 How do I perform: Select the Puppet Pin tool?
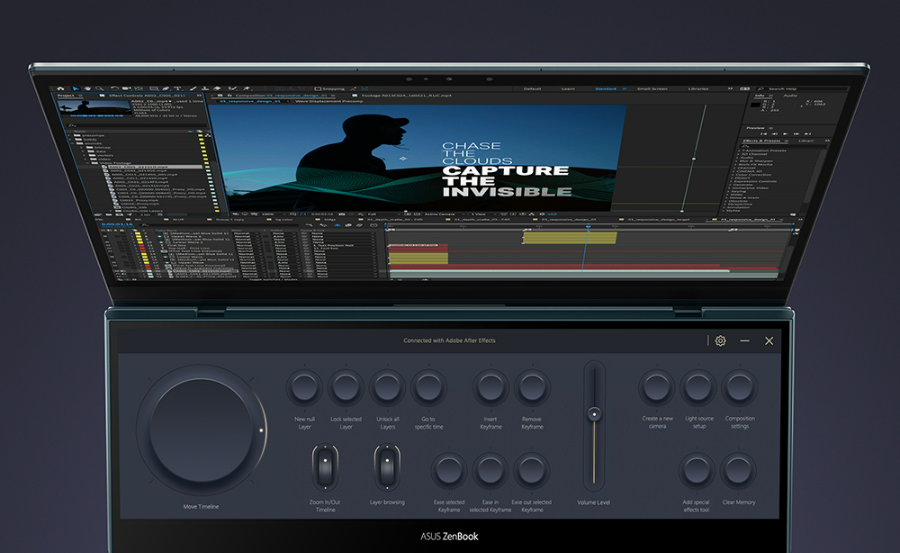[247, 88]
